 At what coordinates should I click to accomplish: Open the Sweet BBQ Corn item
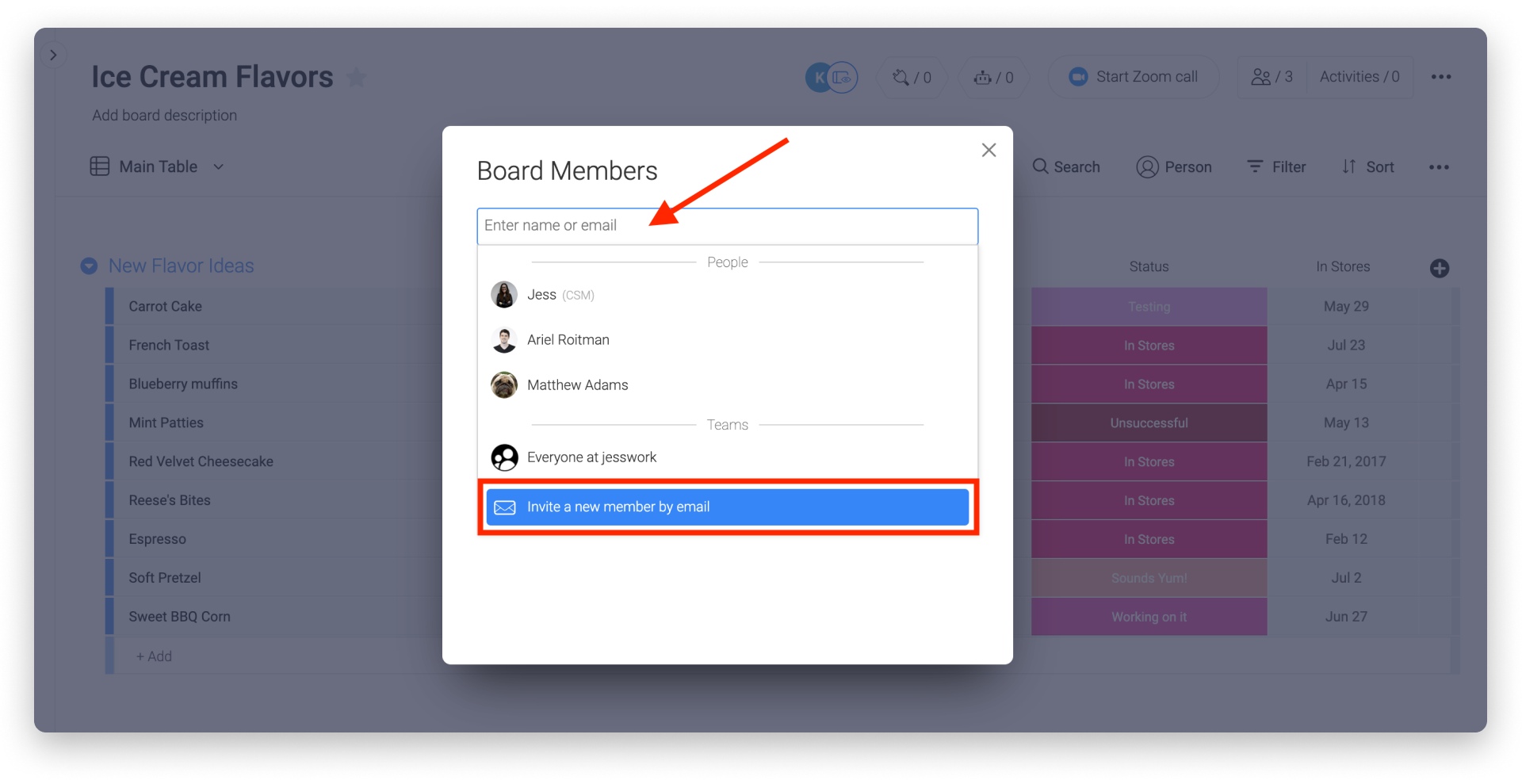tap(179, 618)
